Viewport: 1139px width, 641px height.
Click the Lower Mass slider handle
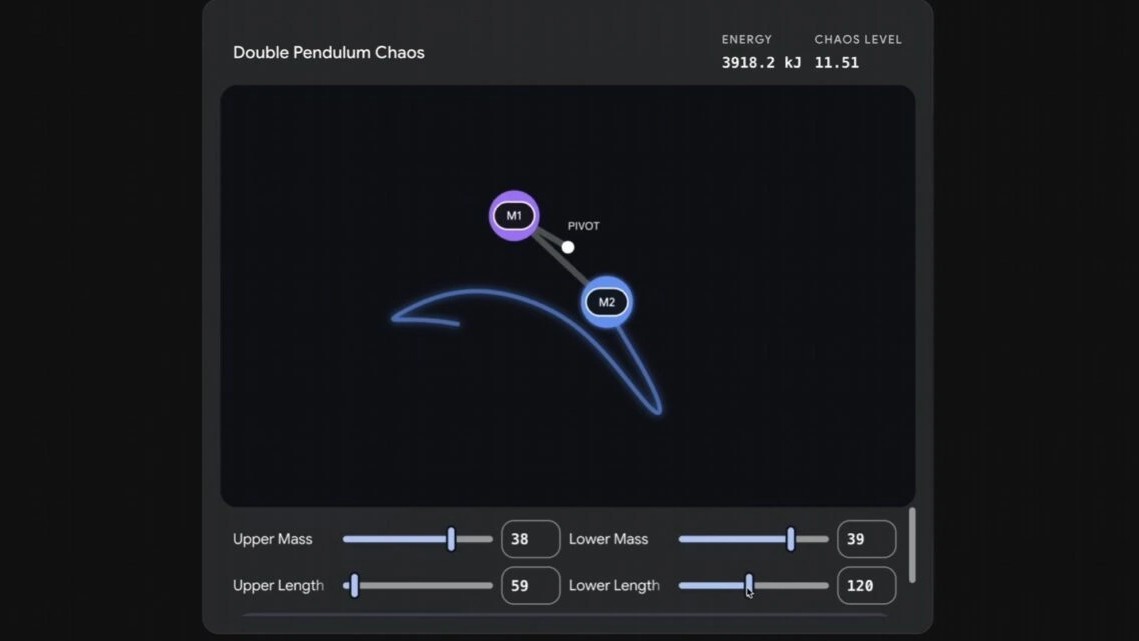click(790, 539)
